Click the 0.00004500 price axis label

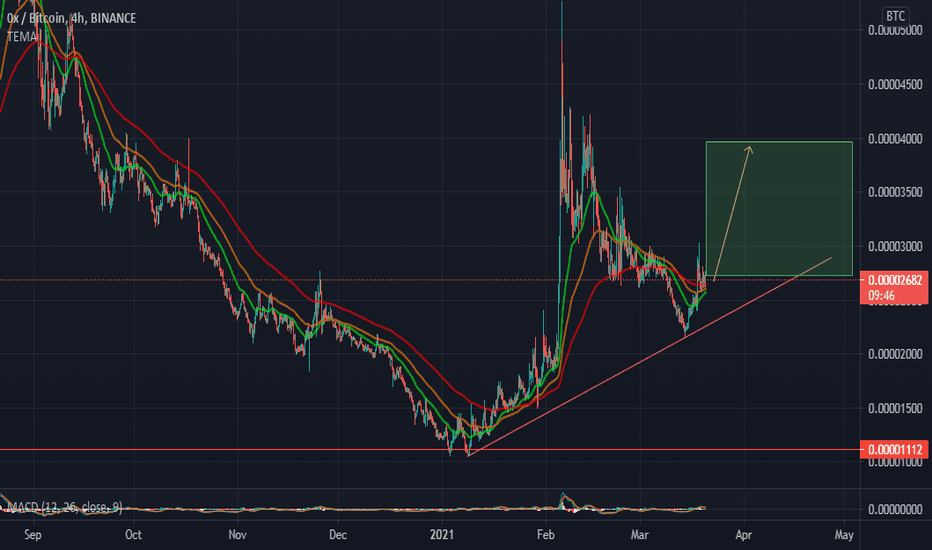[x=895, y=84]
